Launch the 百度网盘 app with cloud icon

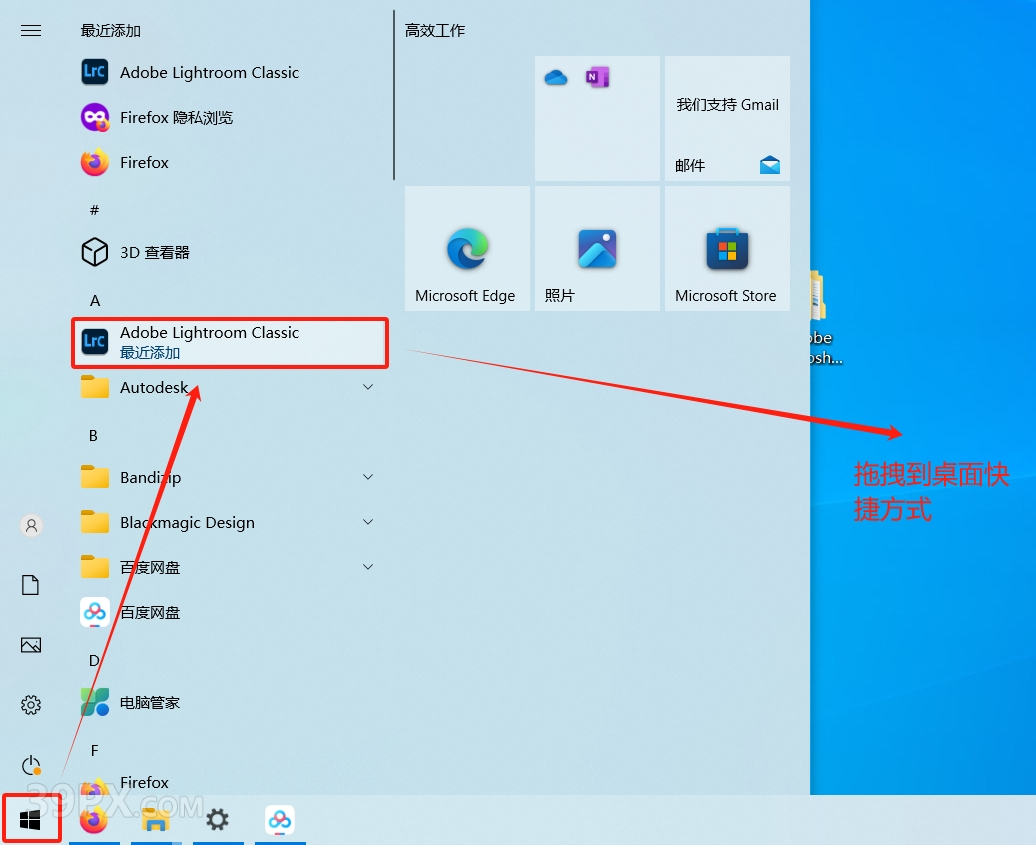click(230, 612)
